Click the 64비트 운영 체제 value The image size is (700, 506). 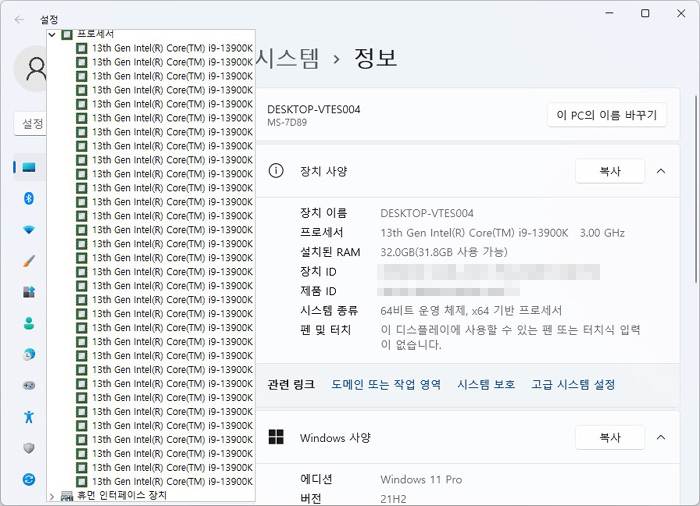pyautogui.click(x=471, y=310)
